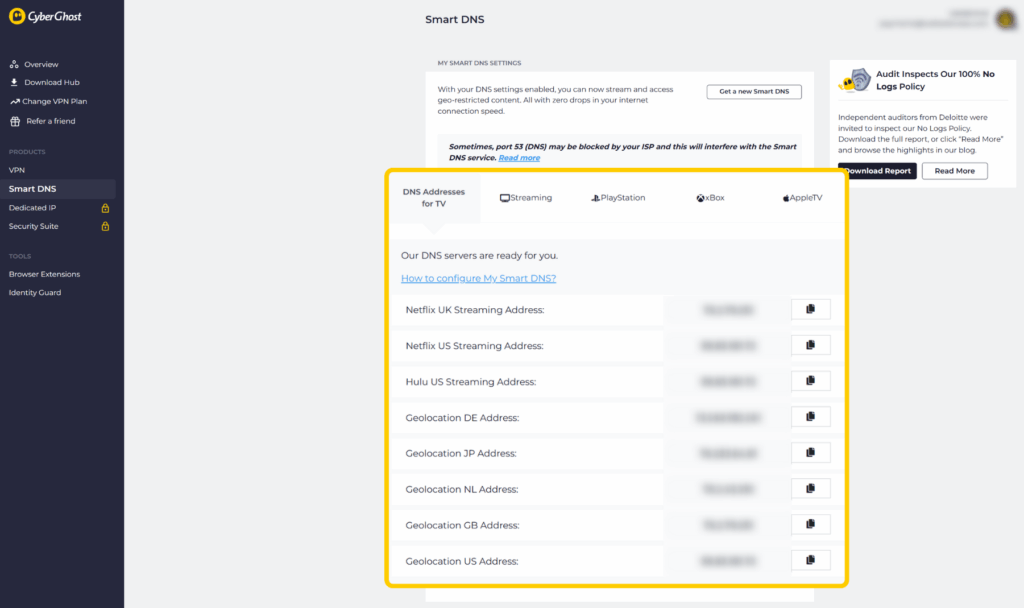Copy the Hulu US Streaming Address
Viewport: 1024px width, 608px height.
tap(810, 381)
